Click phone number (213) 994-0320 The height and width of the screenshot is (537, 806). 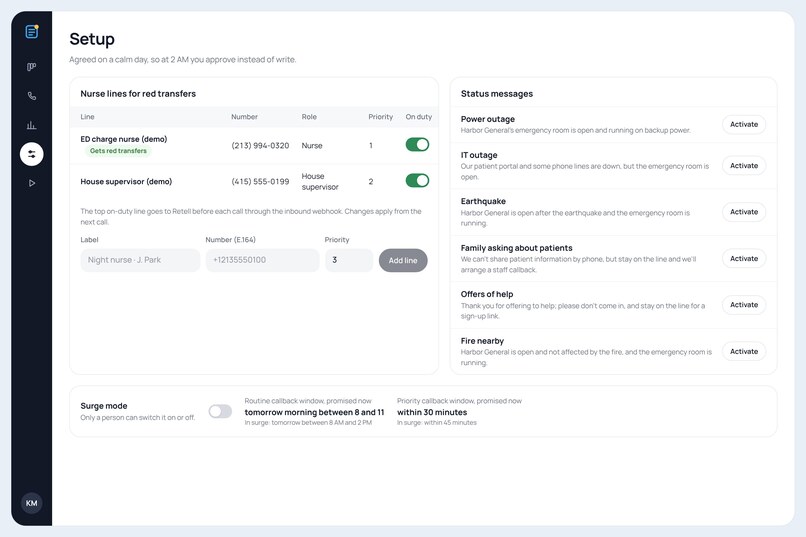click(260, 145)
